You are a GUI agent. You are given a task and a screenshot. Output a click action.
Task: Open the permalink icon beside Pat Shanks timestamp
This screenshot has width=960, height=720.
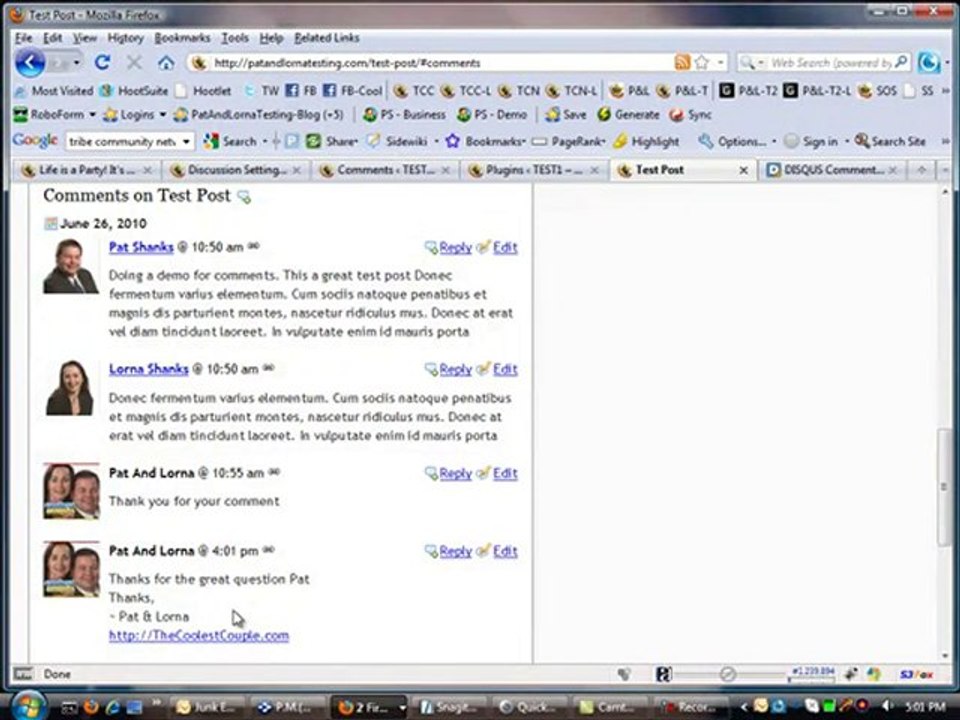pyautogui.click(x=253, y=246)
